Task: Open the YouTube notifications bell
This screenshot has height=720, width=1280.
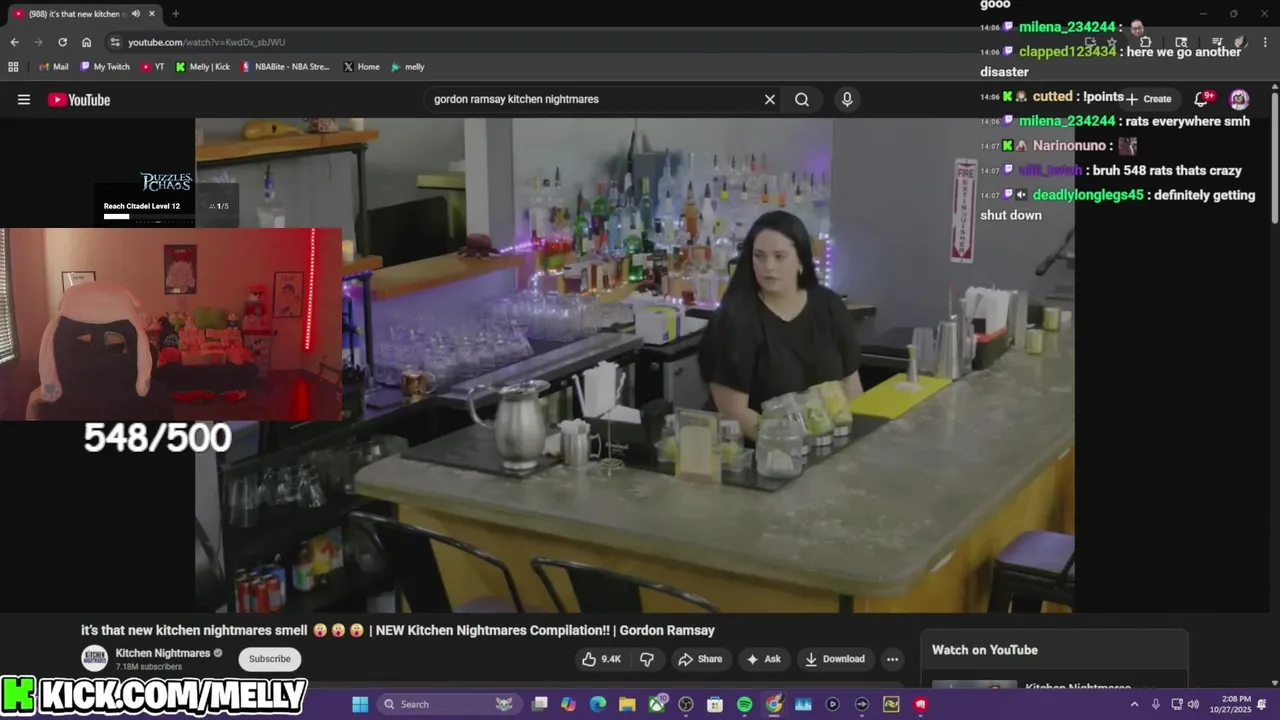Action: pyautogui.click(x=1203, y=98)
